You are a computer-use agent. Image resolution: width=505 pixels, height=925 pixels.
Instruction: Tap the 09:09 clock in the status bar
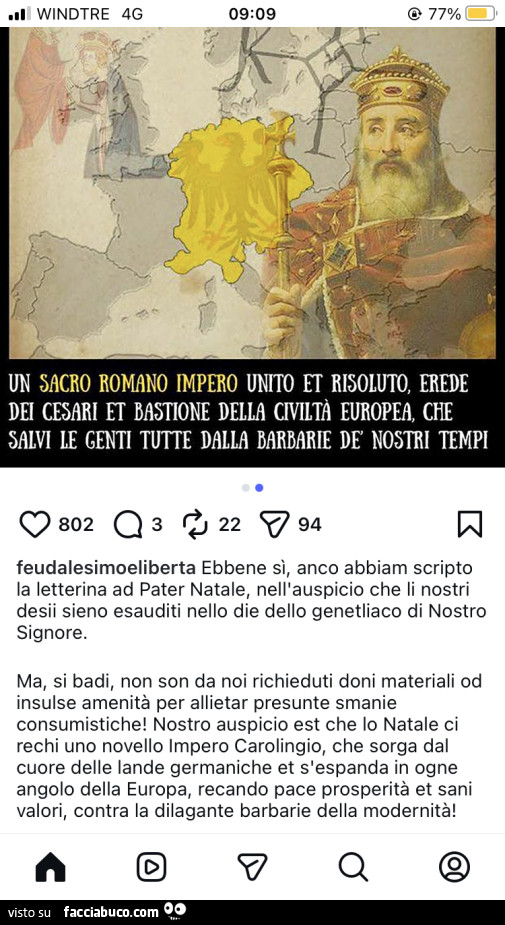[252, 14]
